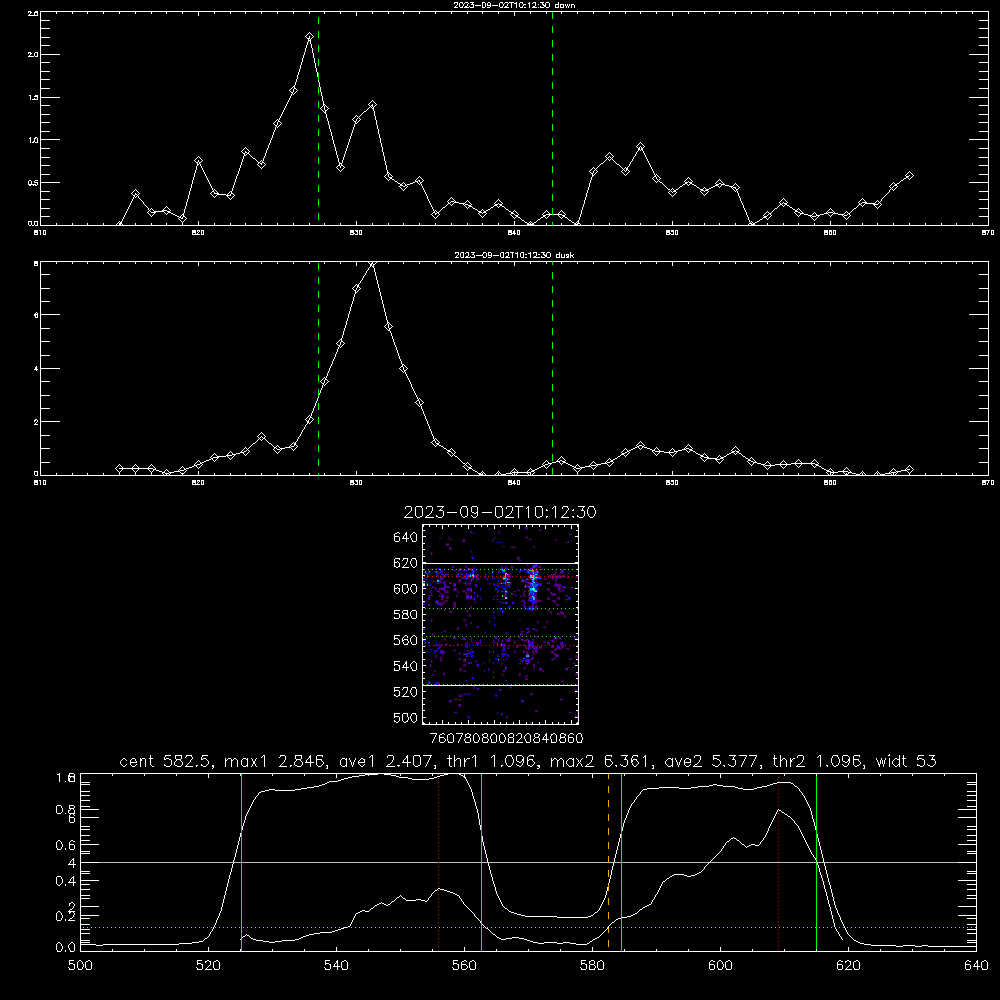Screen dimensions: 1000x1000
Task: Click the 0.4 label on bottom plot y-axis
Action: click(x=66, y=881)
